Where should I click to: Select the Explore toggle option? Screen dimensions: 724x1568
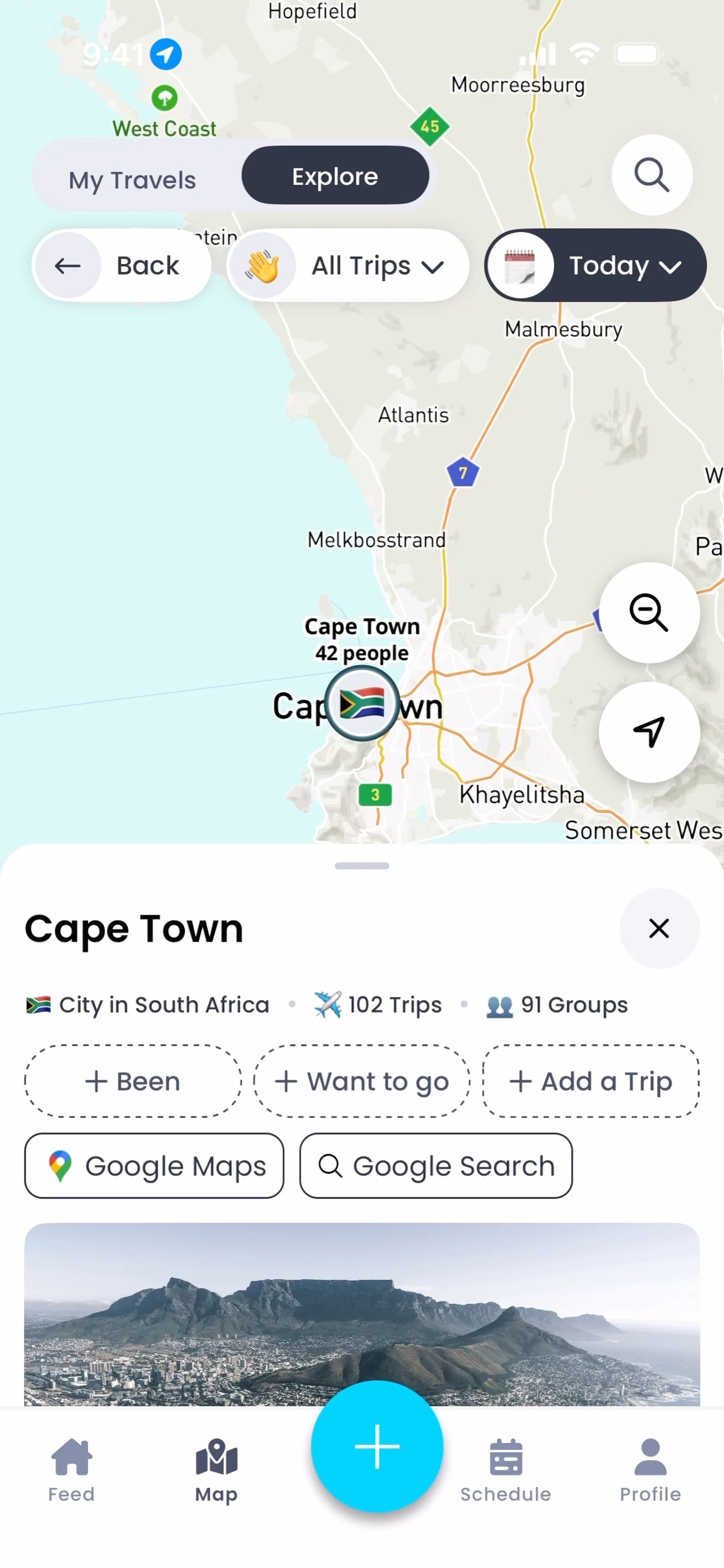coord(335,176)
